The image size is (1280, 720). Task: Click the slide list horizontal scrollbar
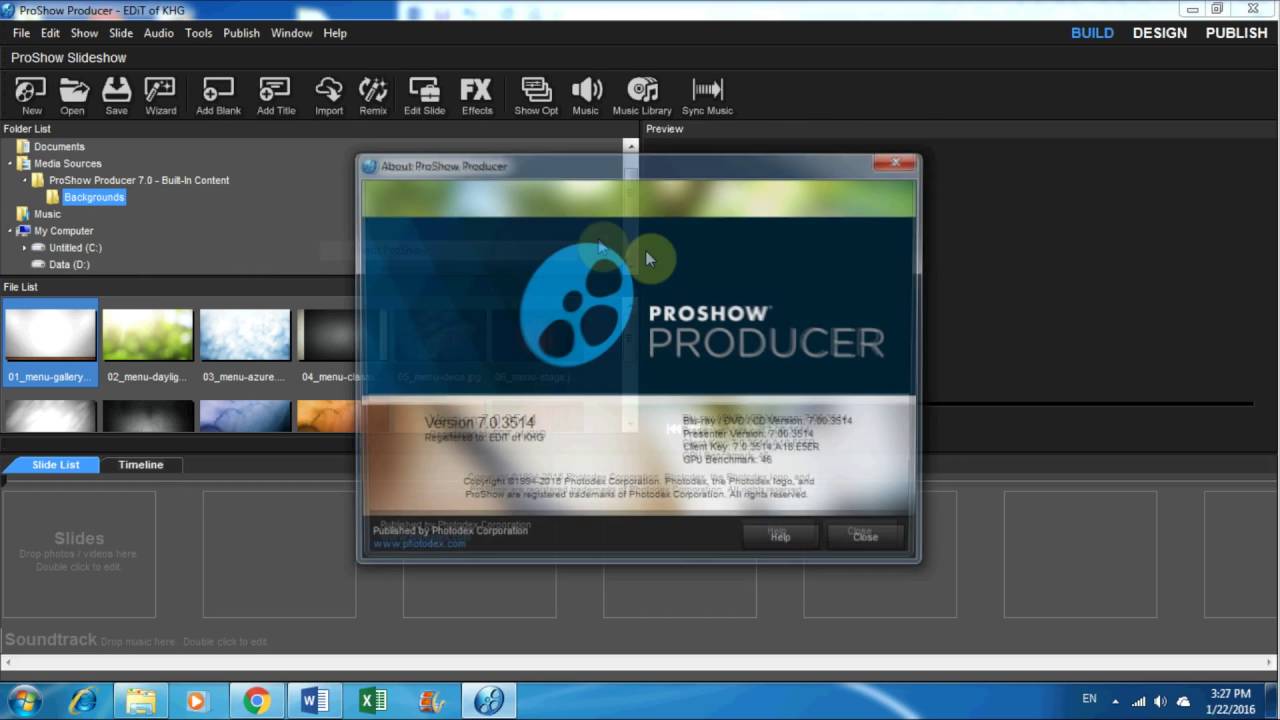click(x=640, y=662)
